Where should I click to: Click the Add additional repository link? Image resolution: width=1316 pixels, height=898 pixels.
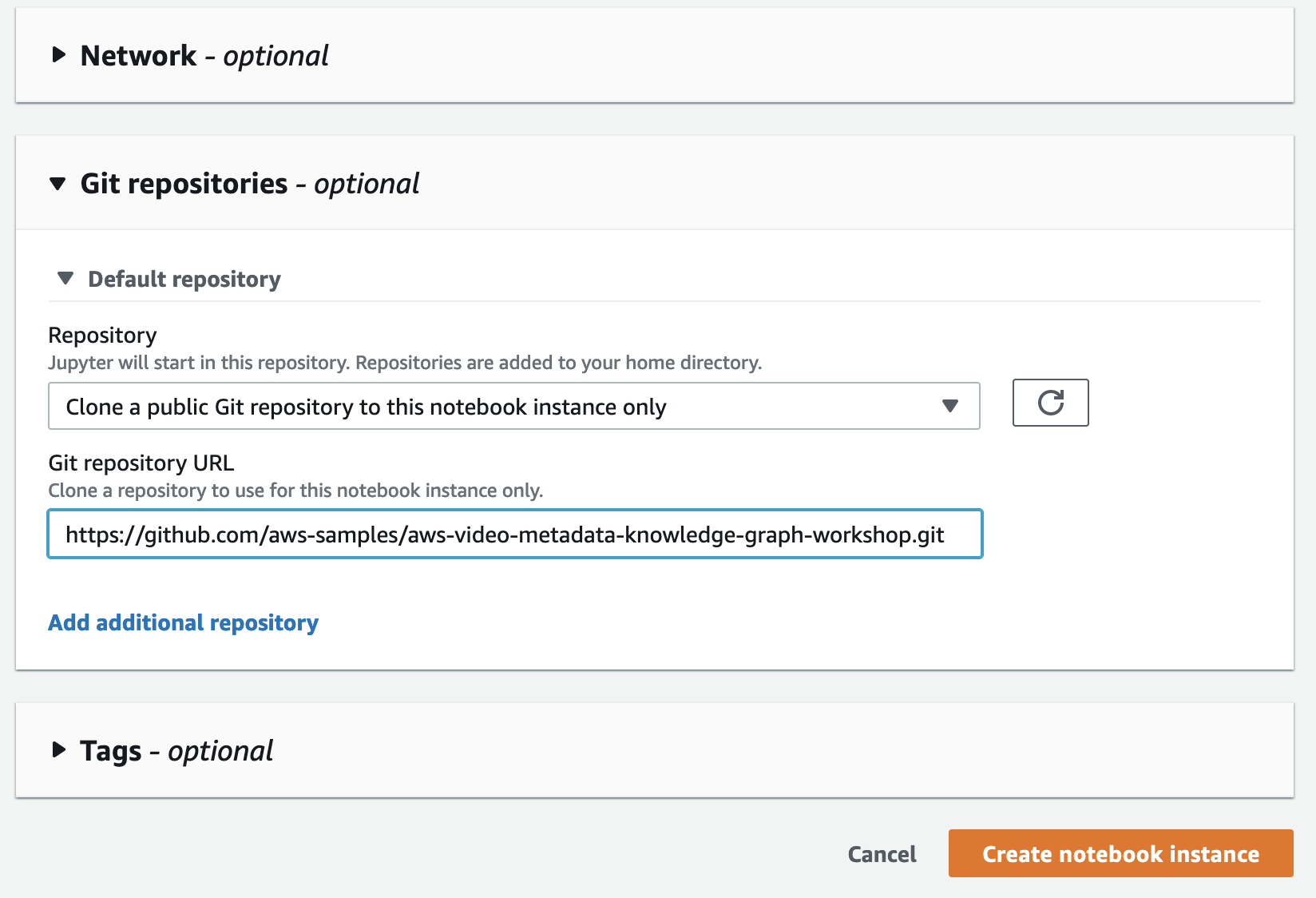coord(183,622)
